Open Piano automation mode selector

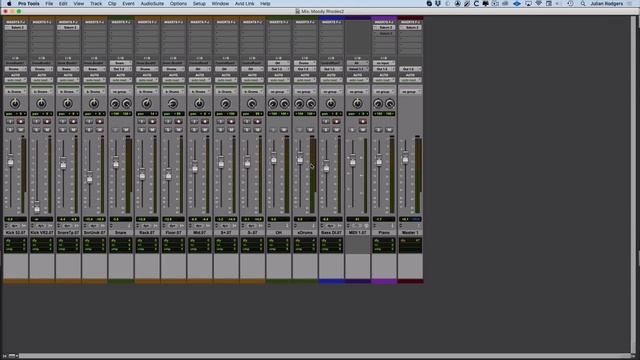(384, 80)
